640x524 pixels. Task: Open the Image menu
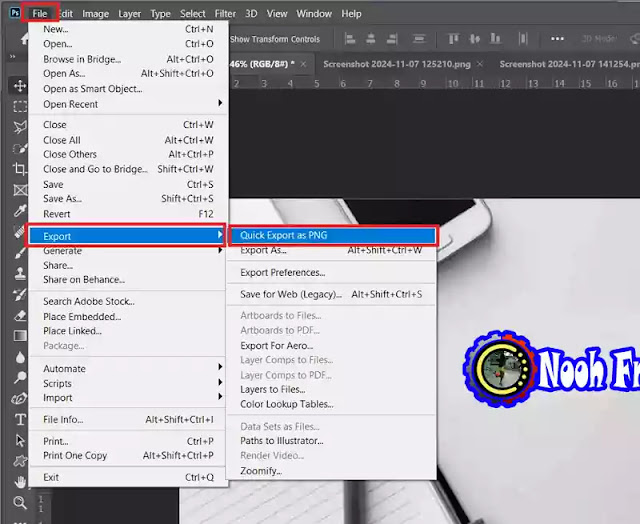coord(96,13)
